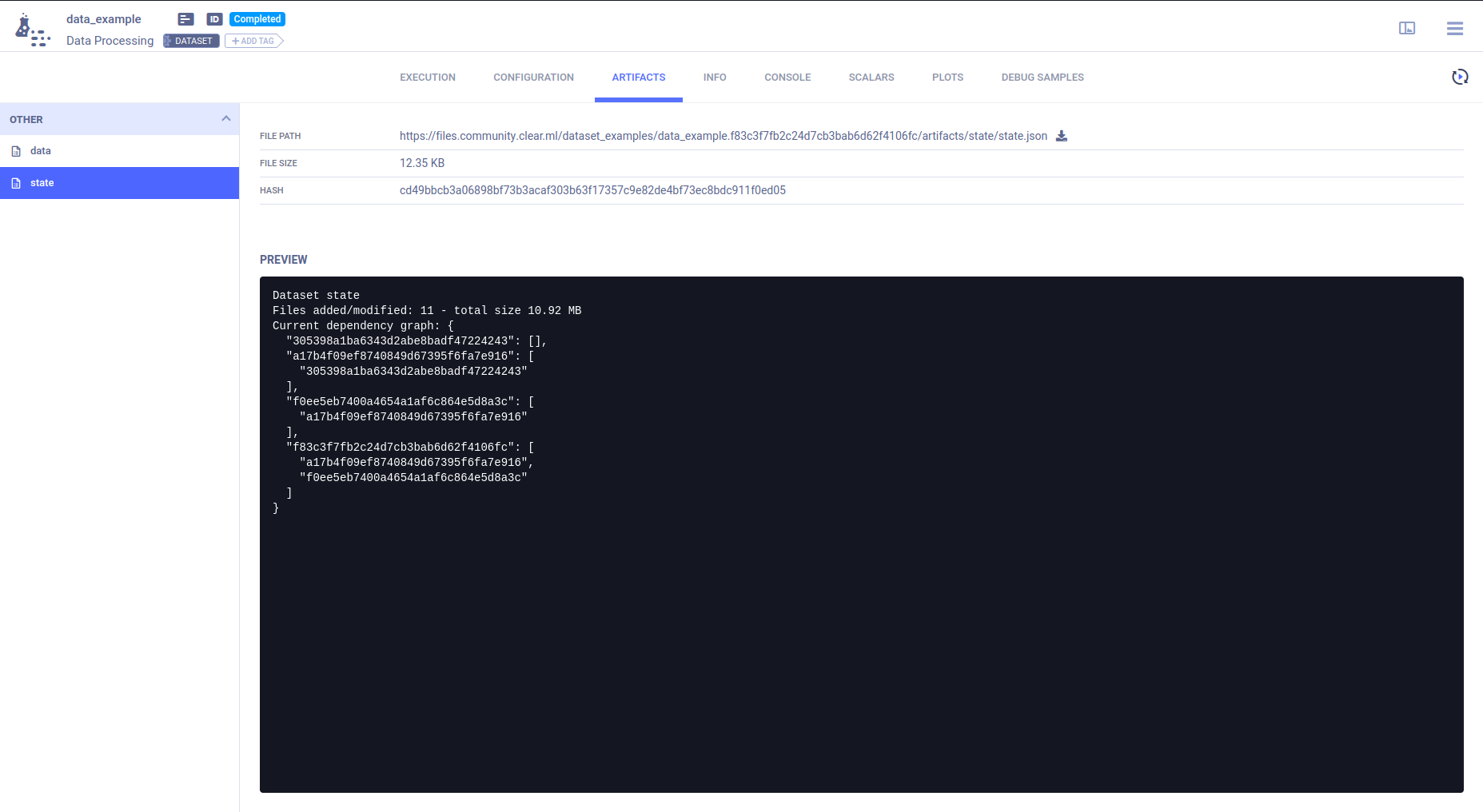This screenshot has height=812, width=1483.
Task: Toggle the auto-refresh icon
Action: point(1459,77)
